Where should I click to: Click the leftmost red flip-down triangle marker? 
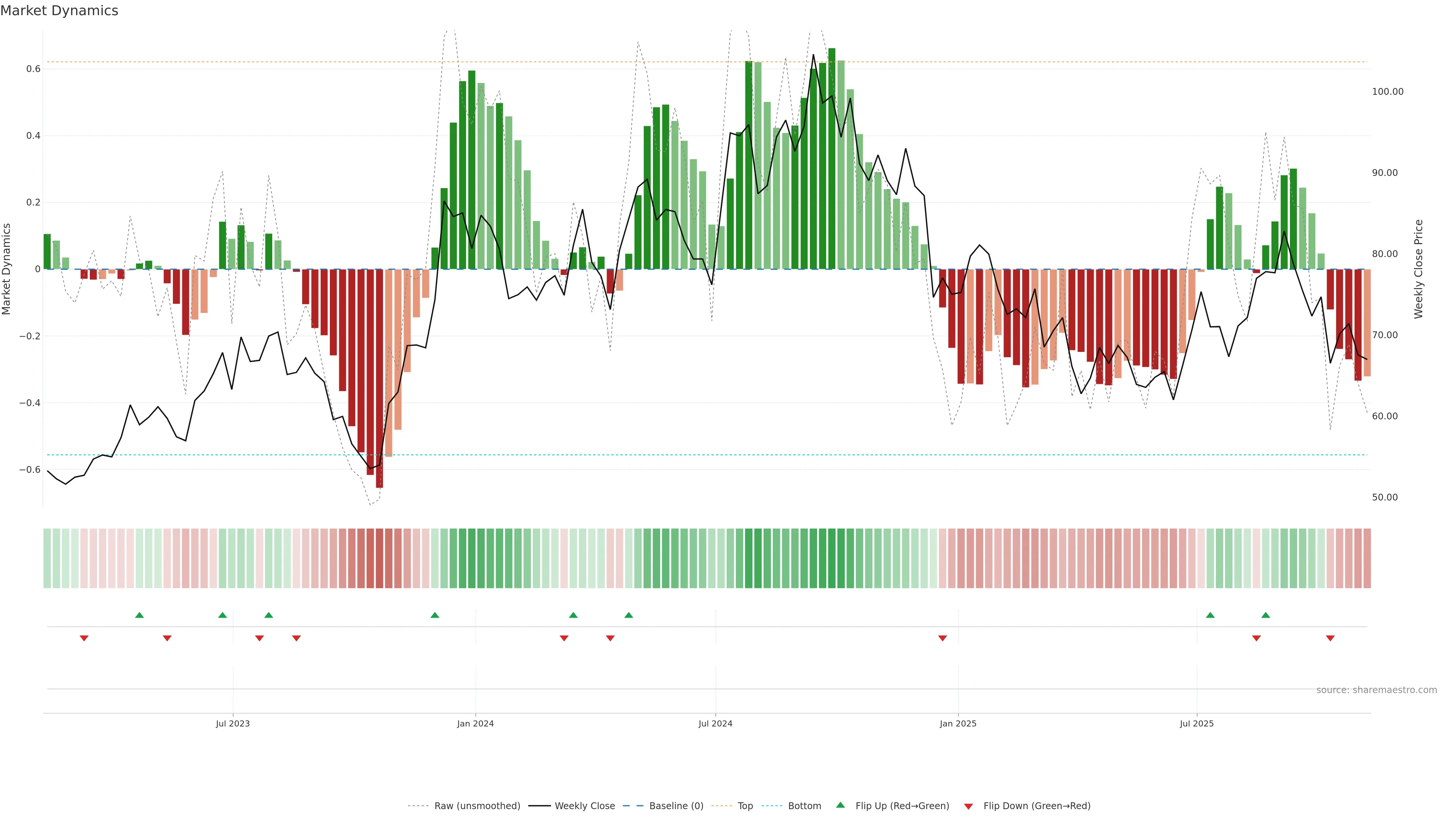[84, 638]
